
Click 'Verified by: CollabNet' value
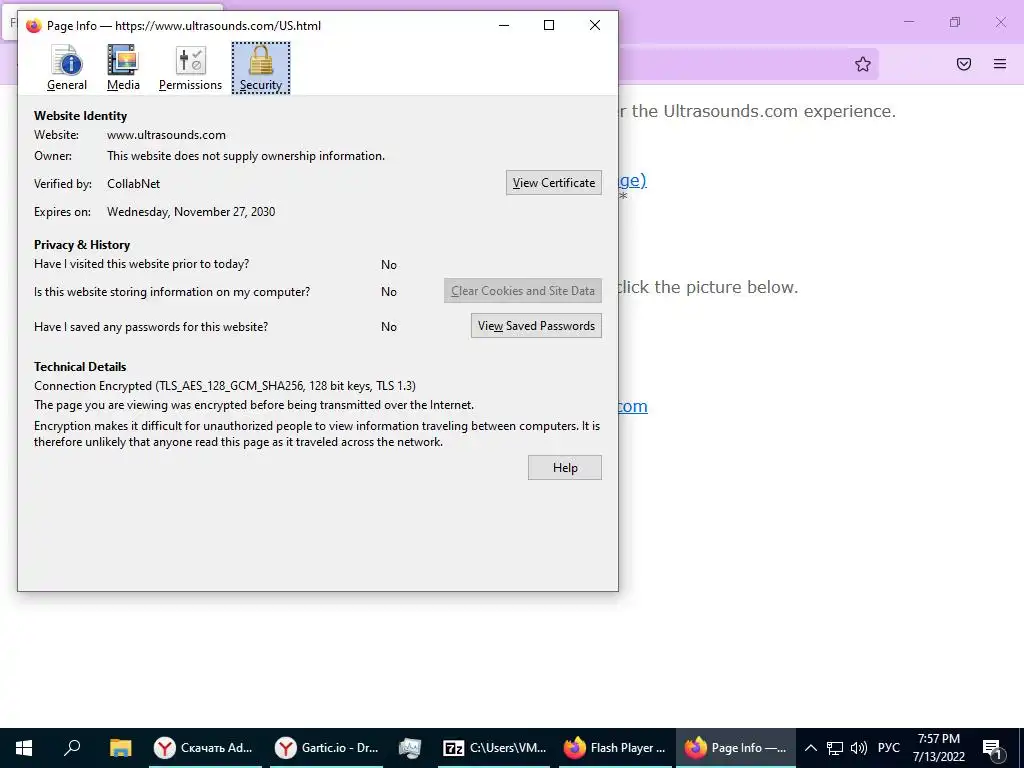pos(133,184)
